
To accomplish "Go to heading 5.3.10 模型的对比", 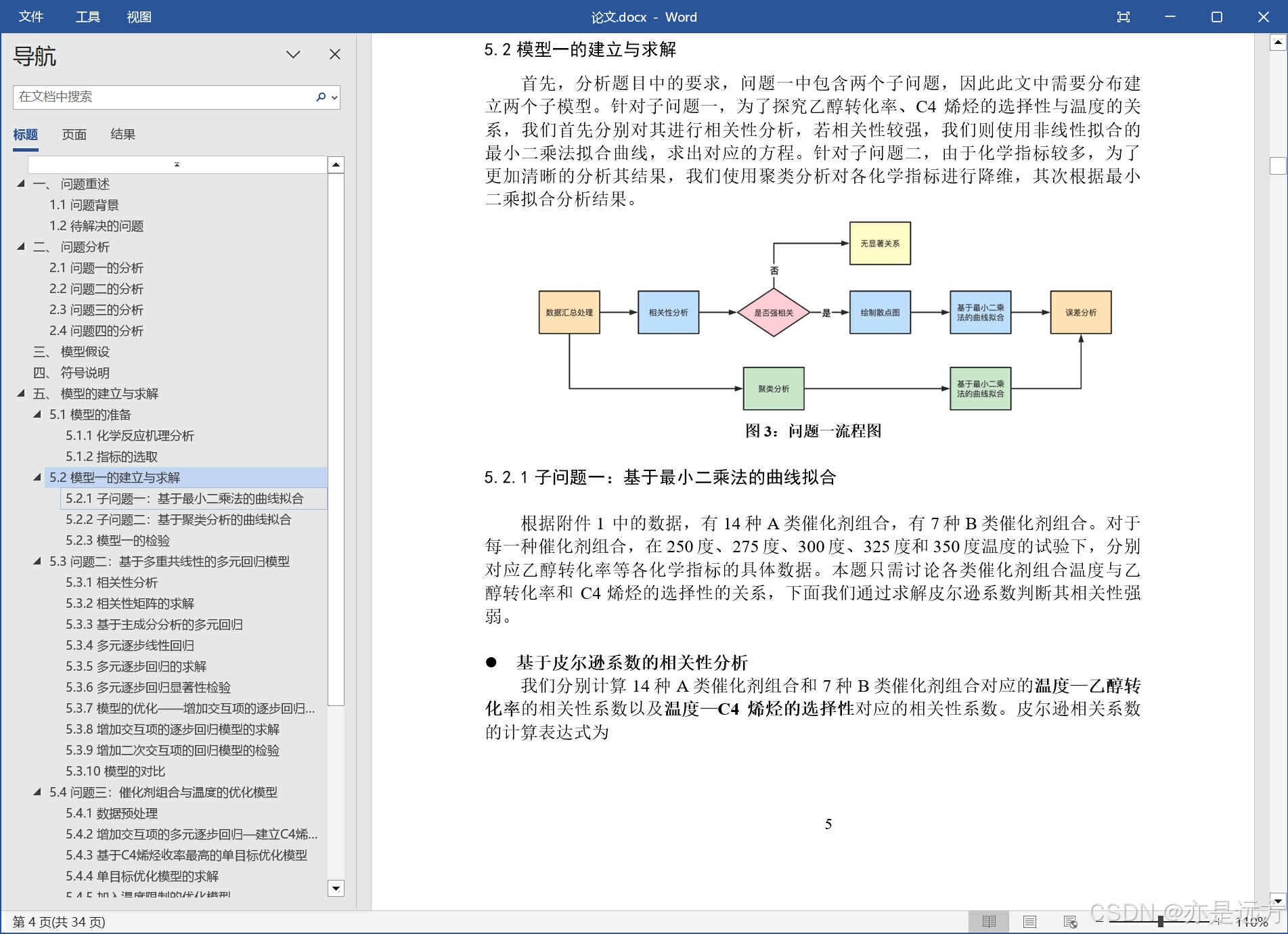I will point(116,771).
